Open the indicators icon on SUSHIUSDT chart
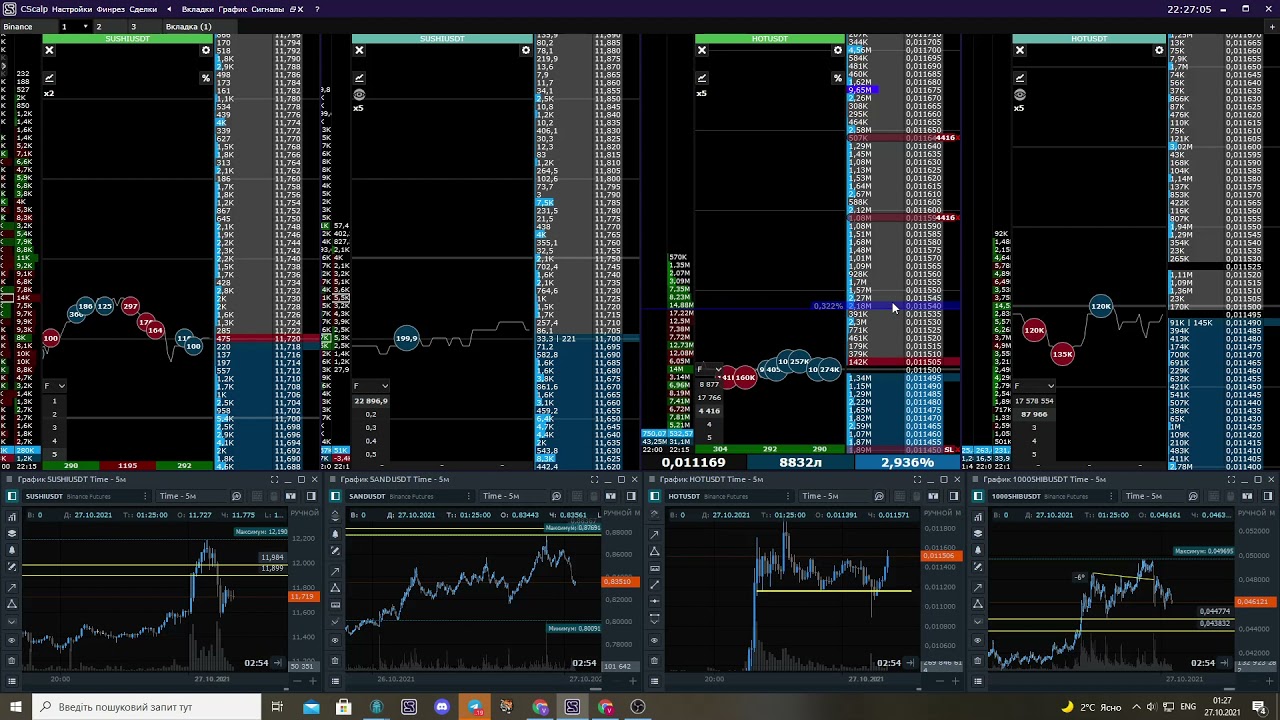 [12, 516]
